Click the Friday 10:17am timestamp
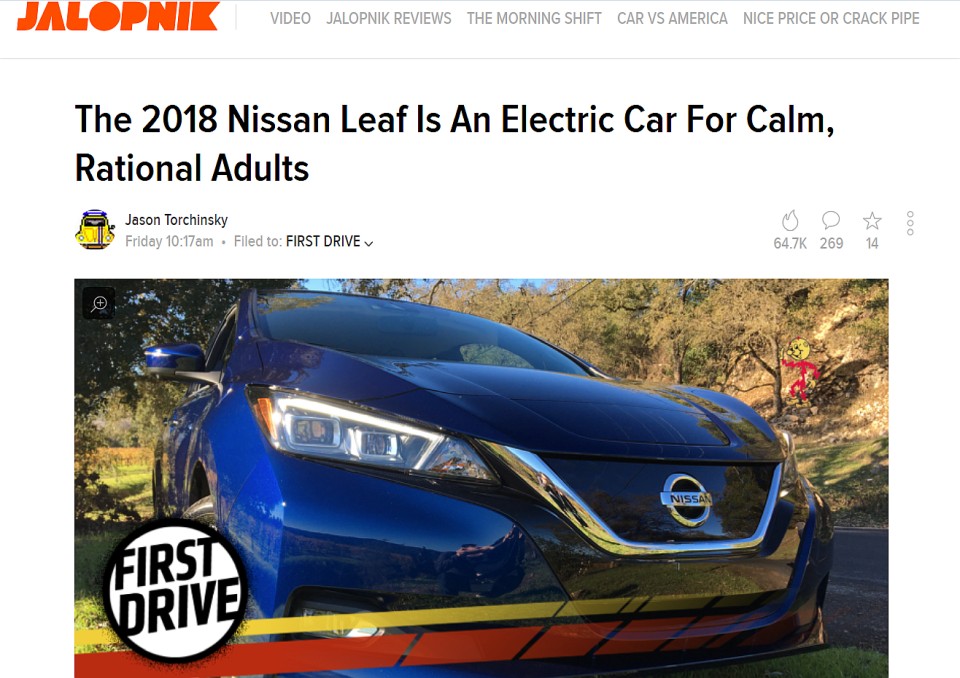Viewport: 960px width, 678px height. [169, 241]
